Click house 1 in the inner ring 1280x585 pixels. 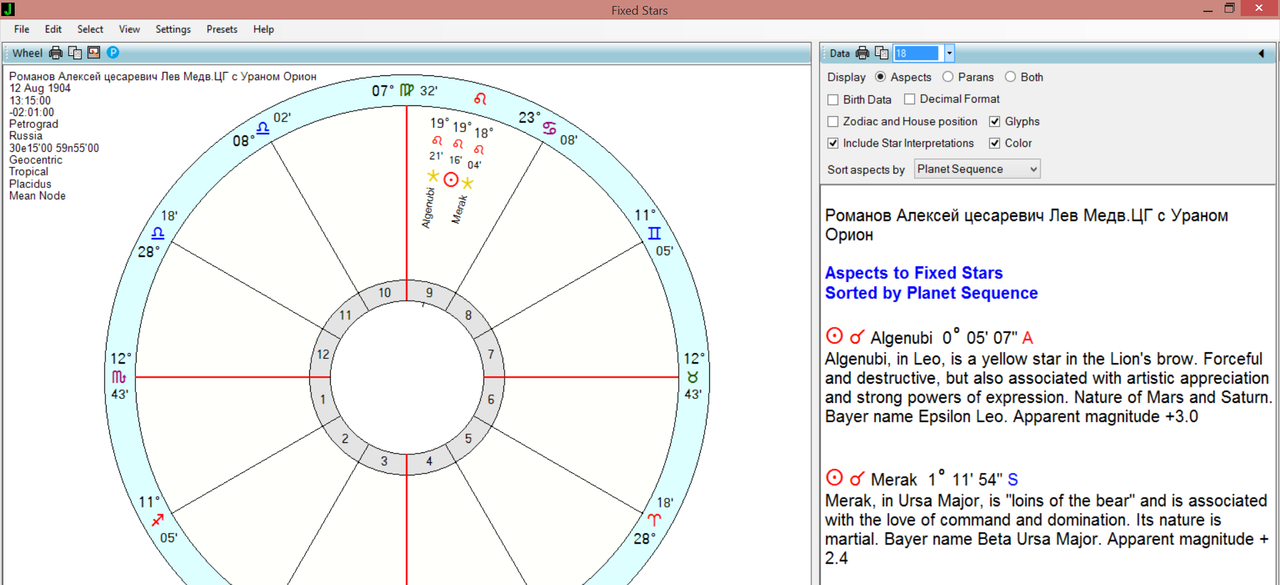click(x=323, y=400)
